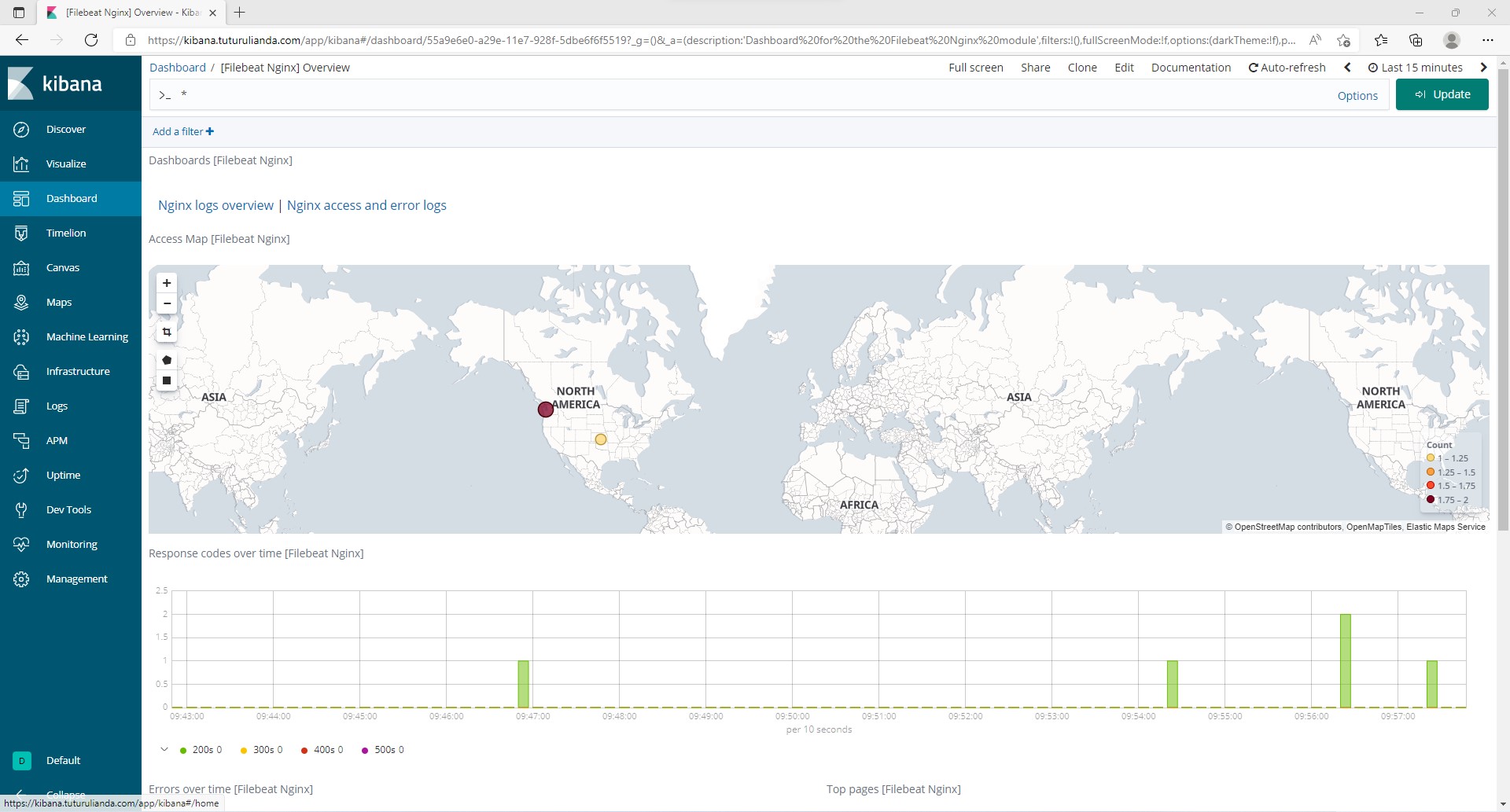
Task: Close the Filebeat Nginx browser tab
Action: pyautogui.click(x=212, y=13)
